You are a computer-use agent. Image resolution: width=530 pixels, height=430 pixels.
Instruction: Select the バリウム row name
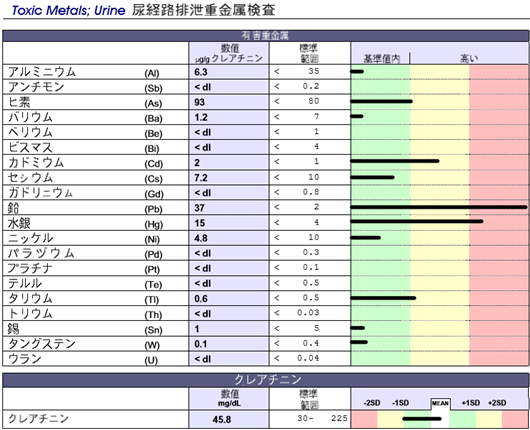(x=30, y=117)
